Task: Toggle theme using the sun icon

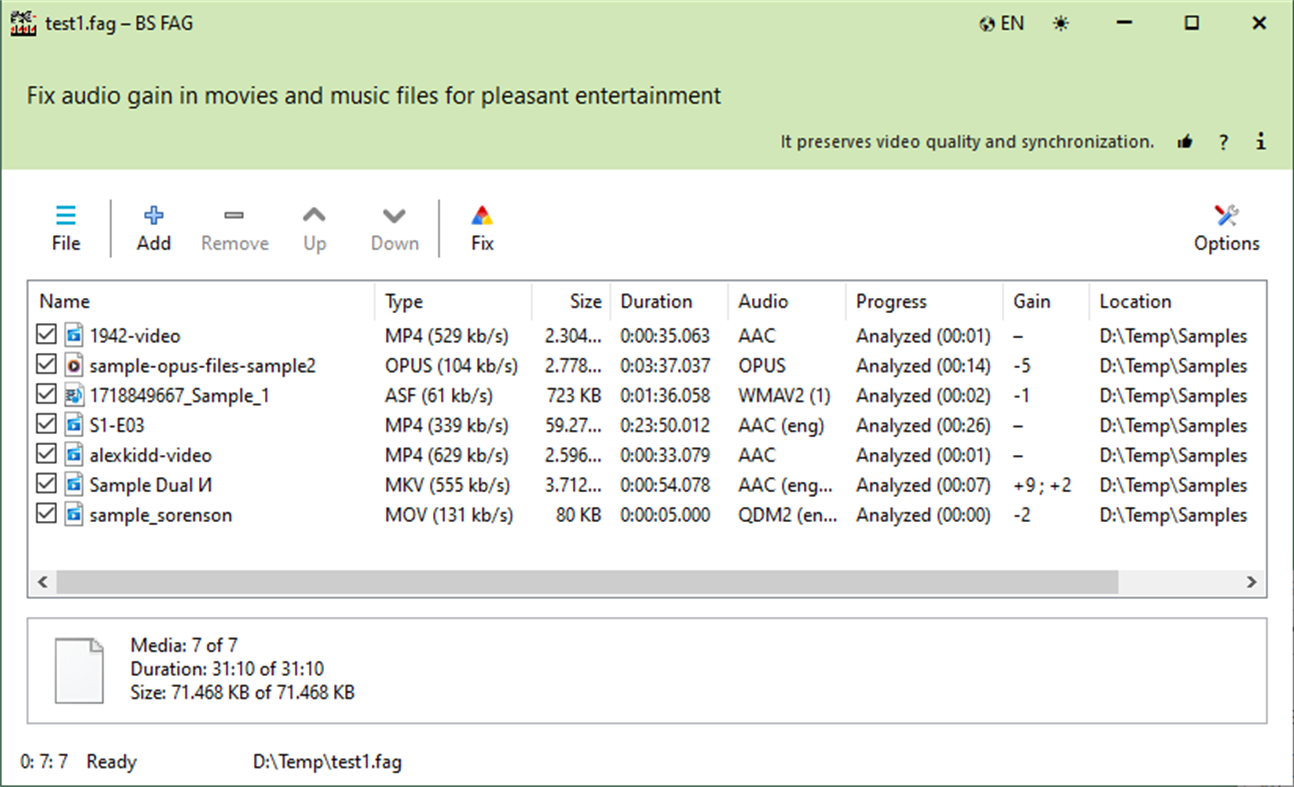Action: [x=1061, y=22]
